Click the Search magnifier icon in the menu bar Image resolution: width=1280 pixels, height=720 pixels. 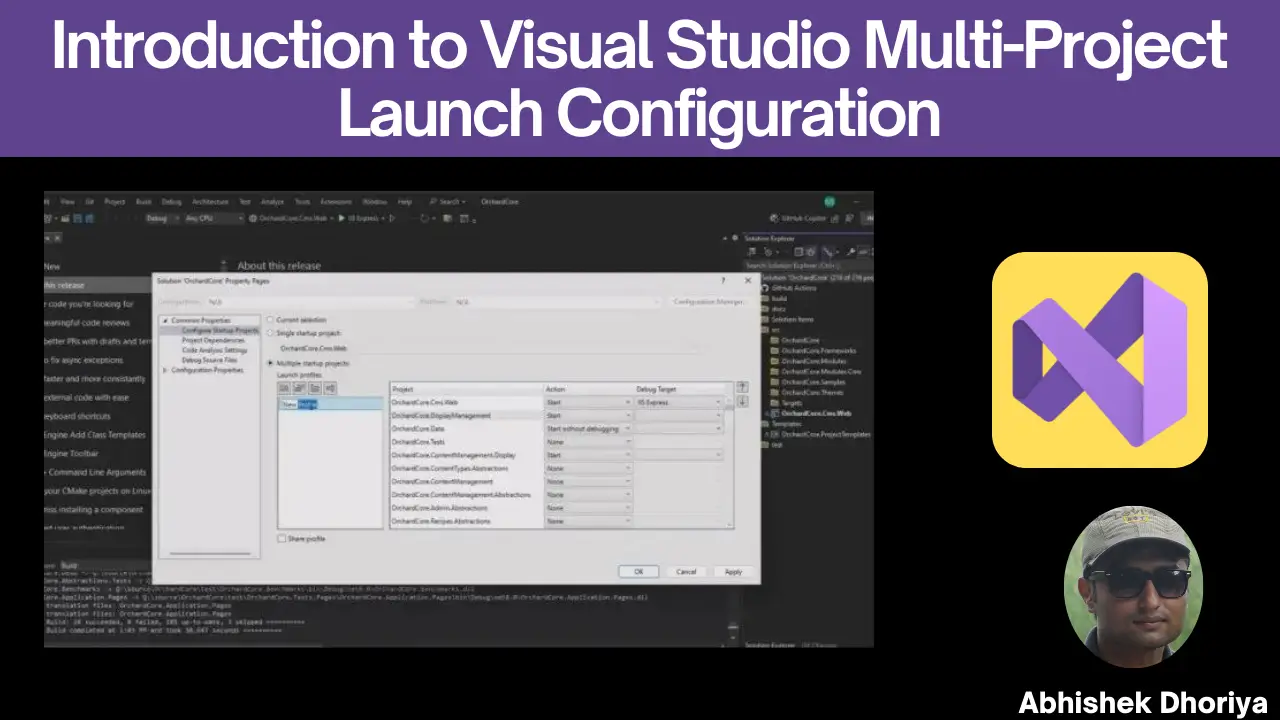[434, 202]
